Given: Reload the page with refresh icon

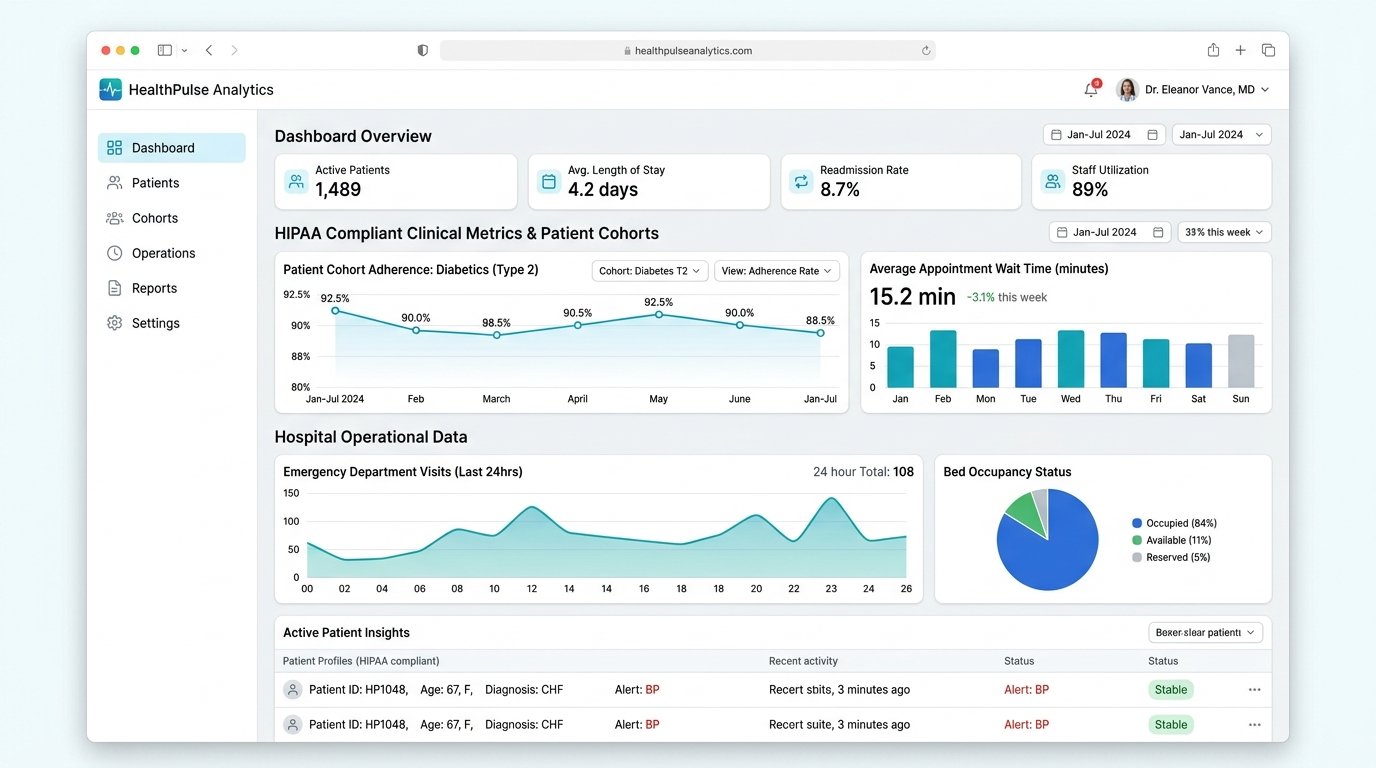Looking at the screenshot, I should pos(926,50).
